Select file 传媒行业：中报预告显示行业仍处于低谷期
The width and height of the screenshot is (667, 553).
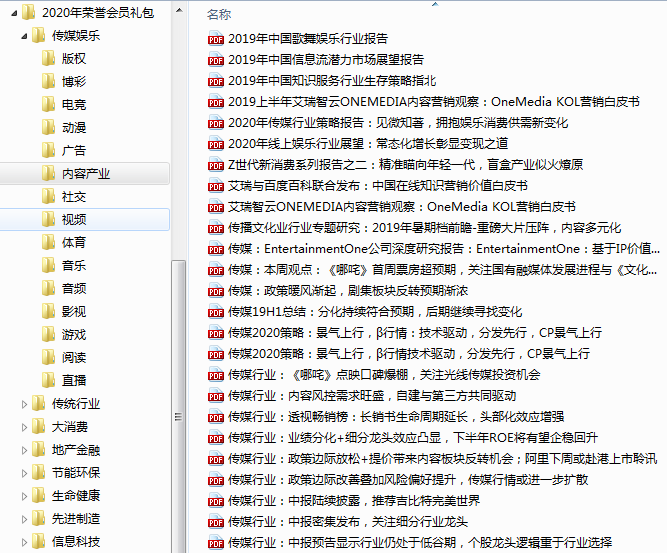[x=420, y=543]
